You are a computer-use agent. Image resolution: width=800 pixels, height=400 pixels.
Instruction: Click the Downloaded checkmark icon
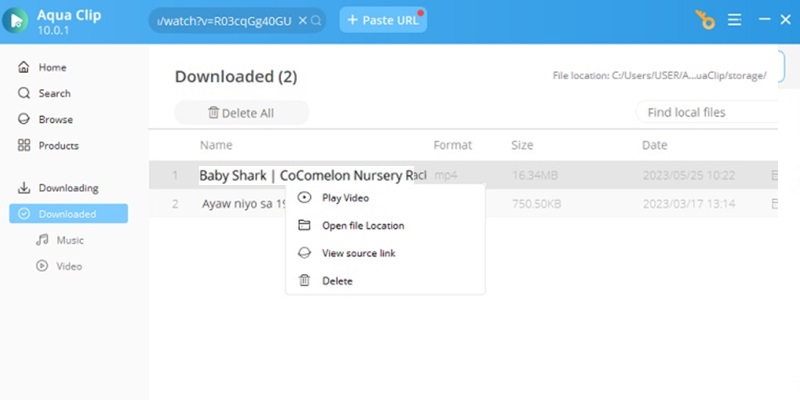click(23, 214)
